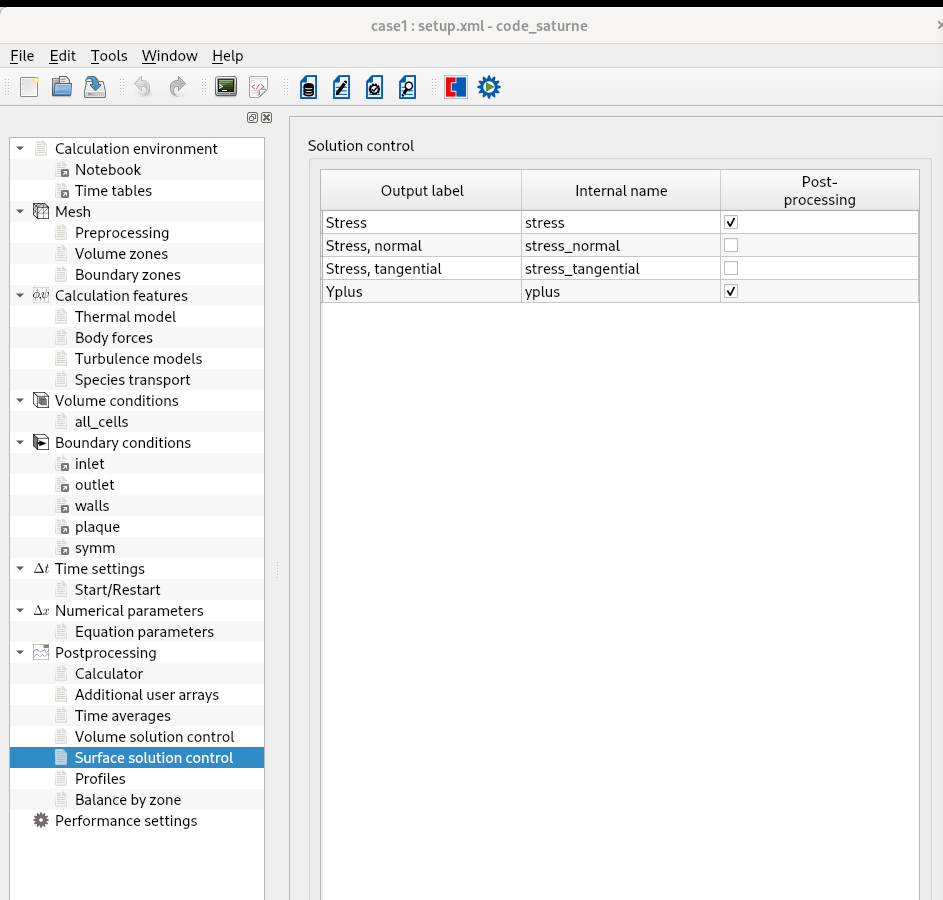Click the blue document database icon
This screenshot has height=900, width=943.
point(308,87)
